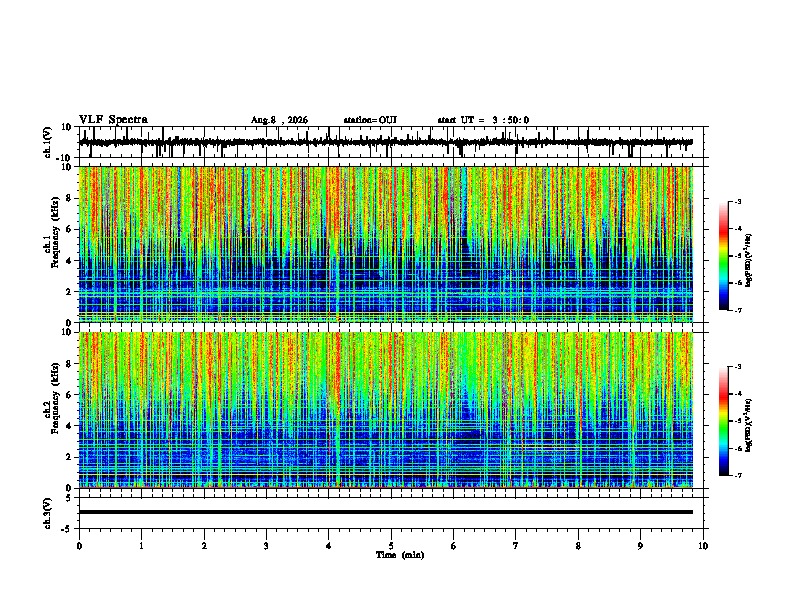Click the 'Time (min)' axis label
This screenshot has width=792, height=612.
pos(400,555)
